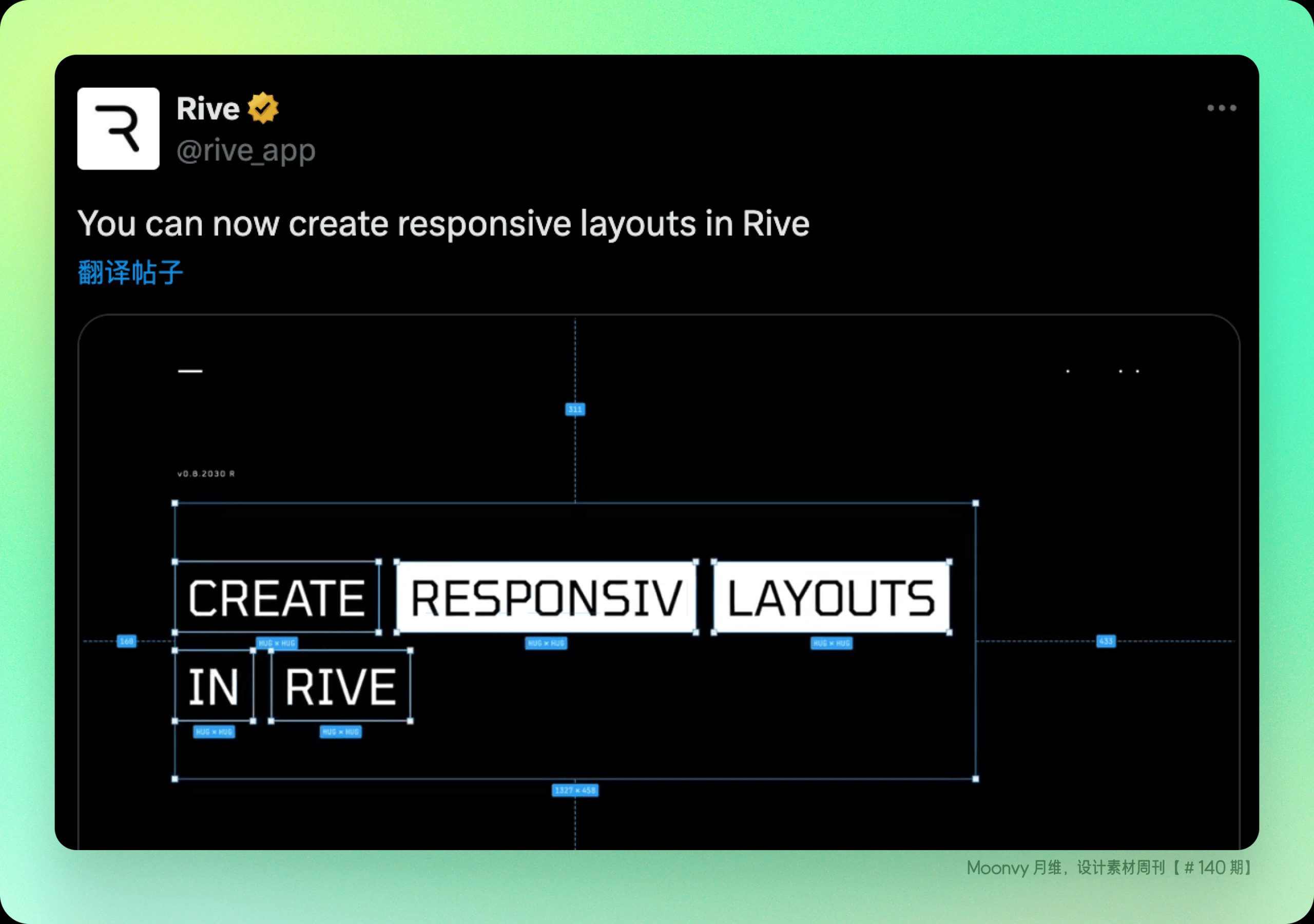Select the IN text box in the media

214,686
